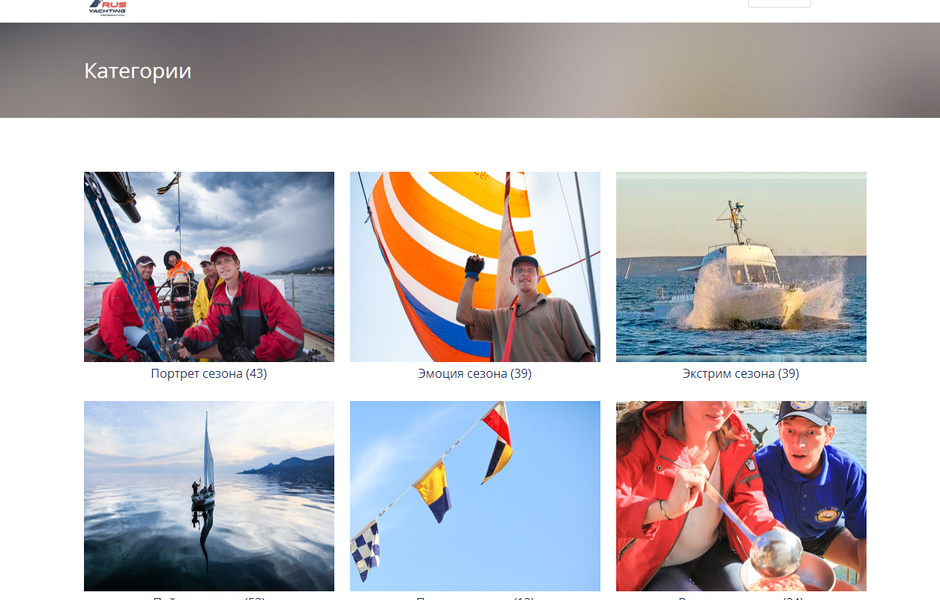Open the couple with soup ladle thumbnail
The height and width of the screenshot is (600, 940).
741,496
